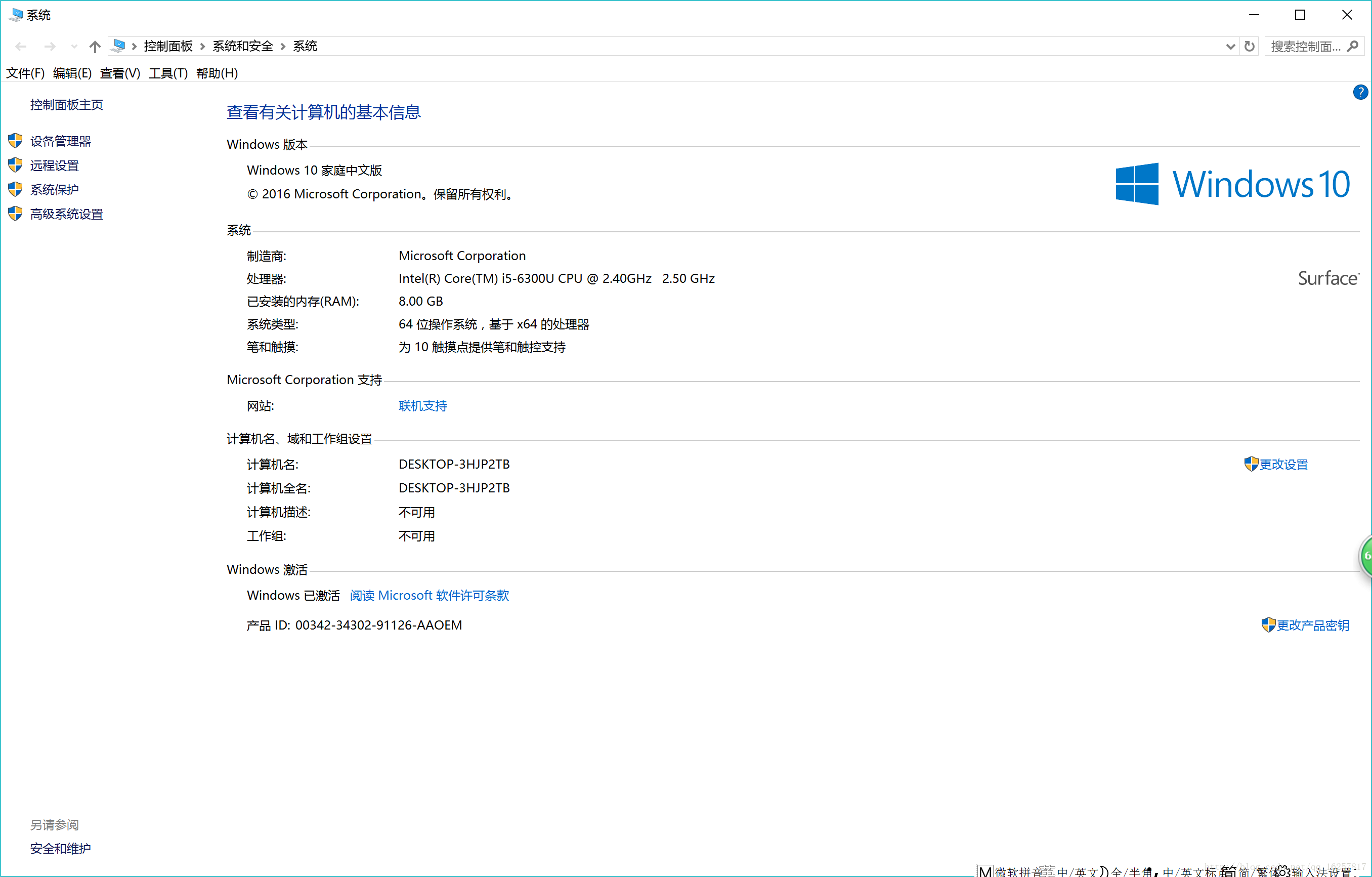Click Microsoft Corporation manufacturer value
This screenshot has width=1372, height=877.
pos(462,256)
